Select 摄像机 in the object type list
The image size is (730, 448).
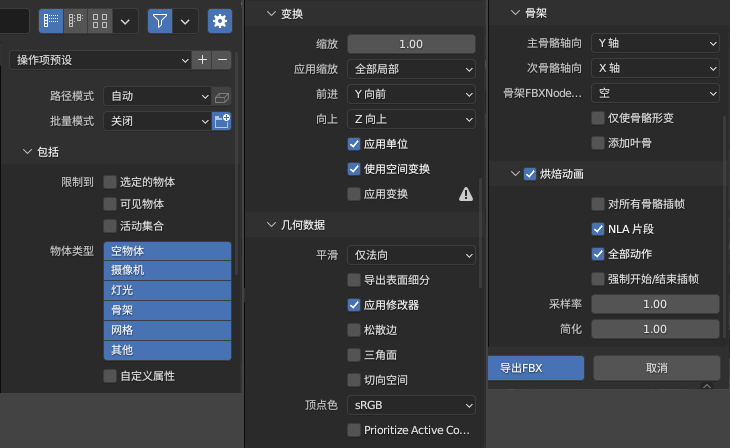[167, 270]
